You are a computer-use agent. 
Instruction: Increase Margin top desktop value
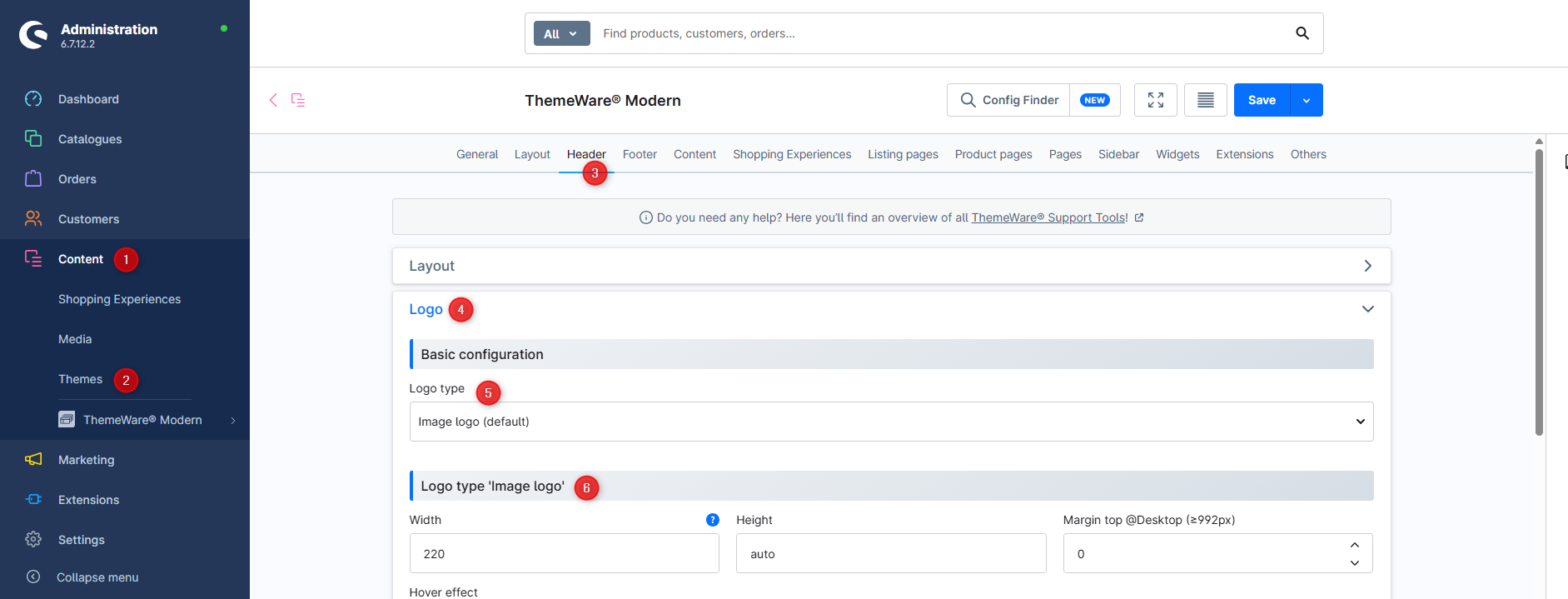click(1355, 545)
